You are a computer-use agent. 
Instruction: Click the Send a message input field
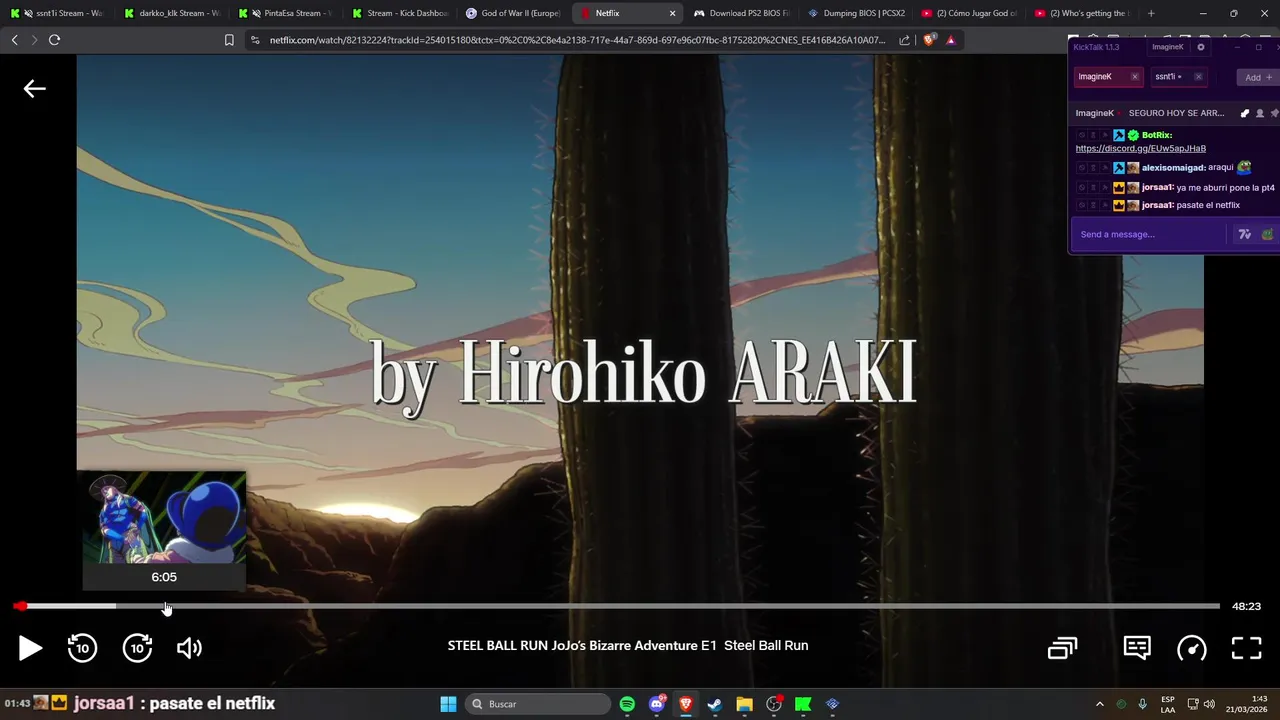pos(1150,234)
